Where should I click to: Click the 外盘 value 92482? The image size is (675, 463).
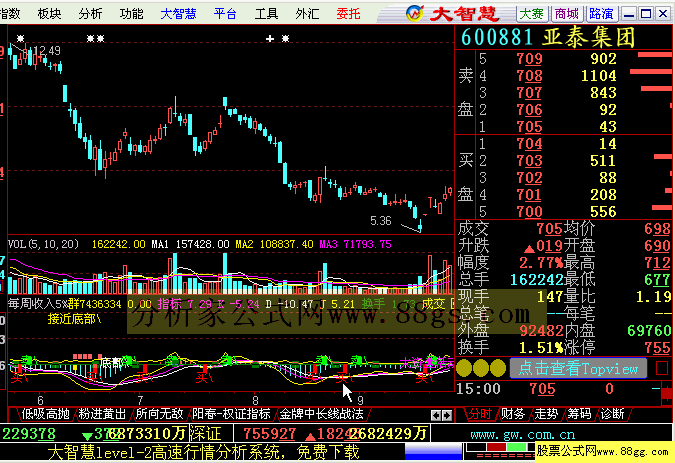pos(541,330)
